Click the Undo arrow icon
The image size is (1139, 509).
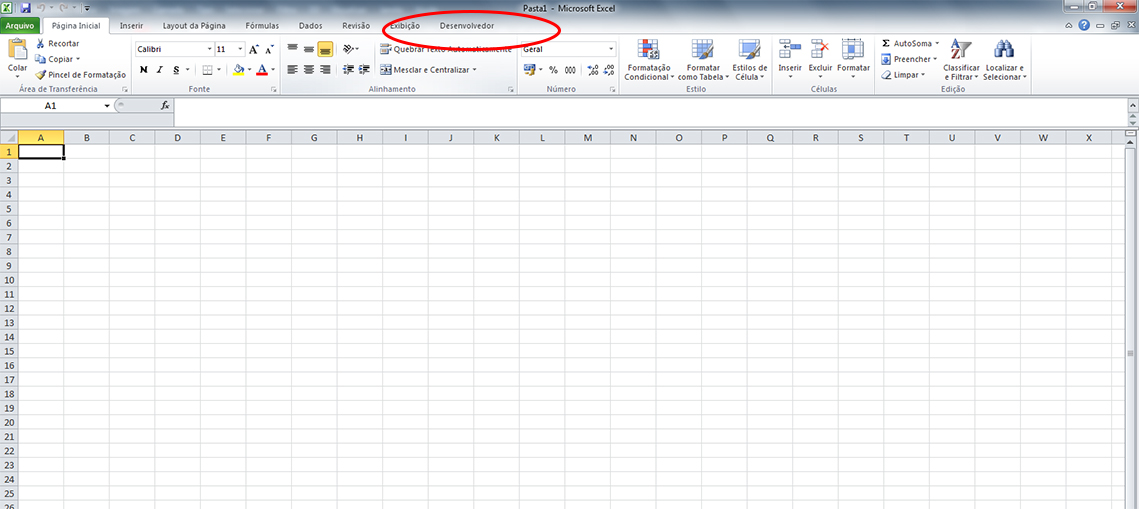click(41, 8)
